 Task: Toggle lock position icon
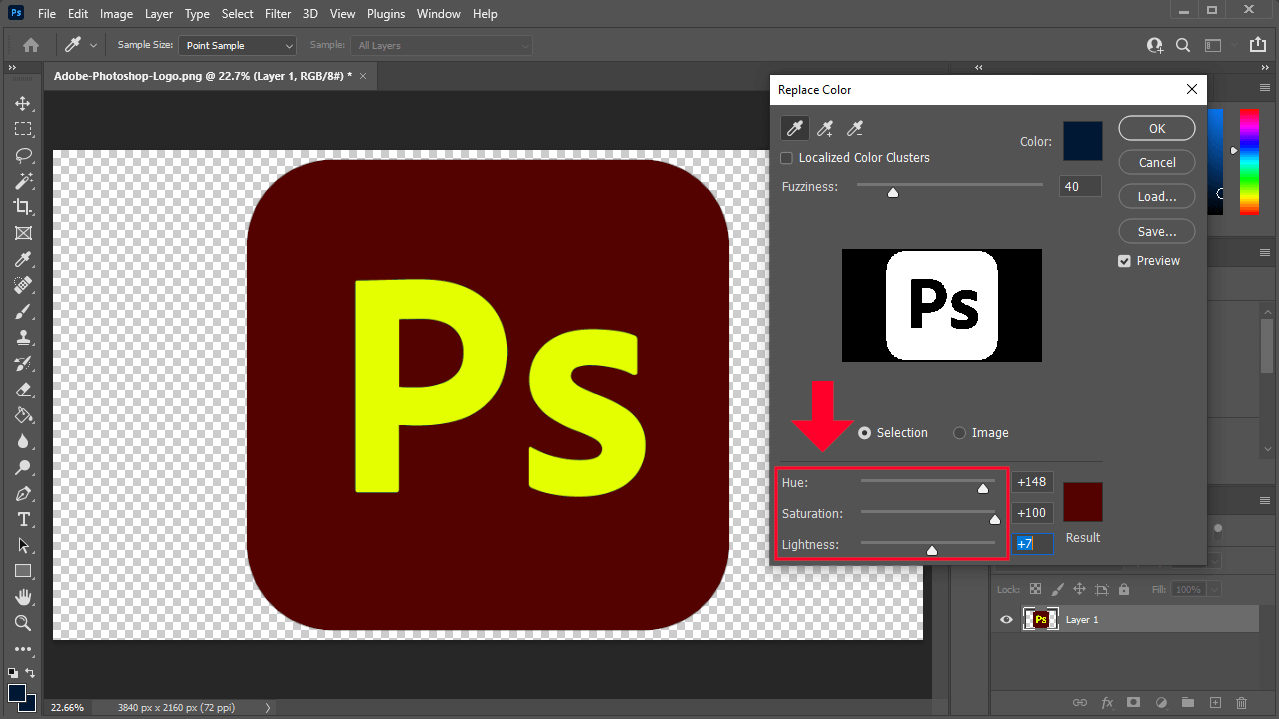(1079, 590)
